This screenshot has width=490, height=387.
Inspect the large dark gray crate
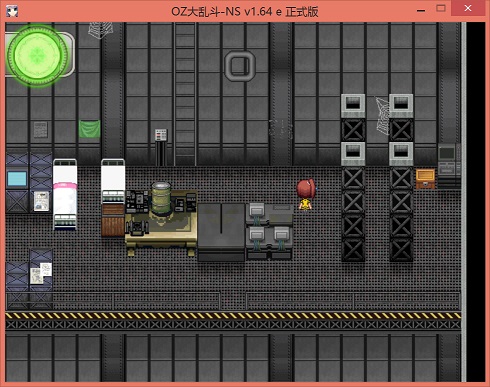(x=221, y=232)
